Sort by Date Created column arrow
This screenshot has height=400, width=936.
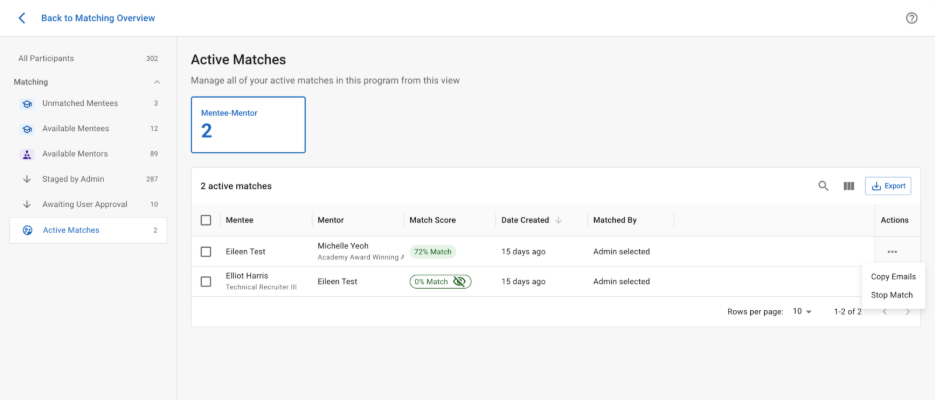(x=558, y=220)
